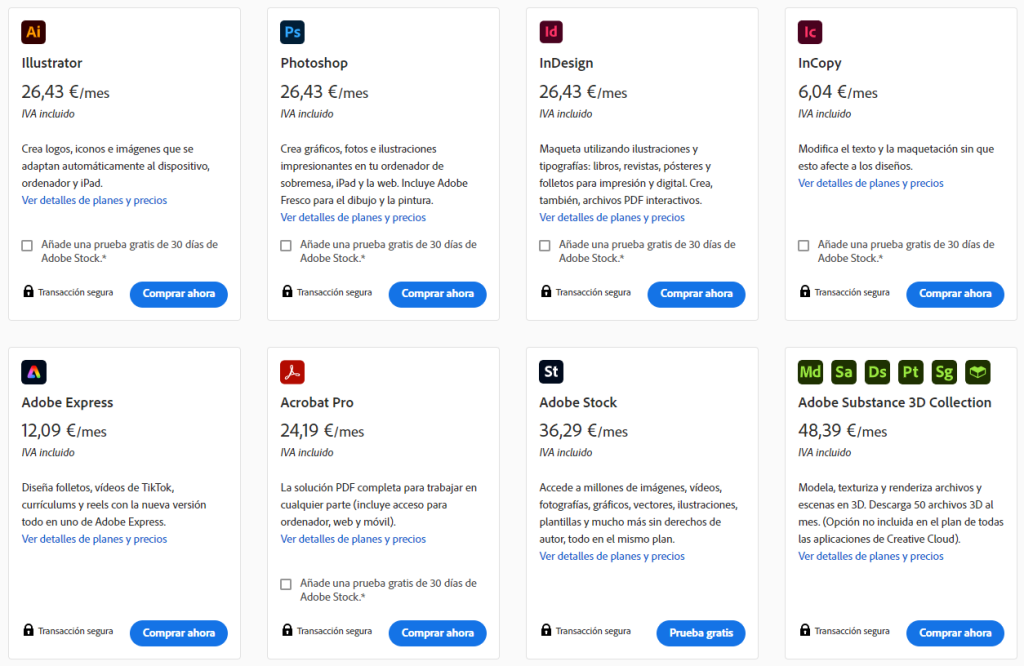Click the Adobe Express logo icon
1024x666 pixels.
point(34,372)
